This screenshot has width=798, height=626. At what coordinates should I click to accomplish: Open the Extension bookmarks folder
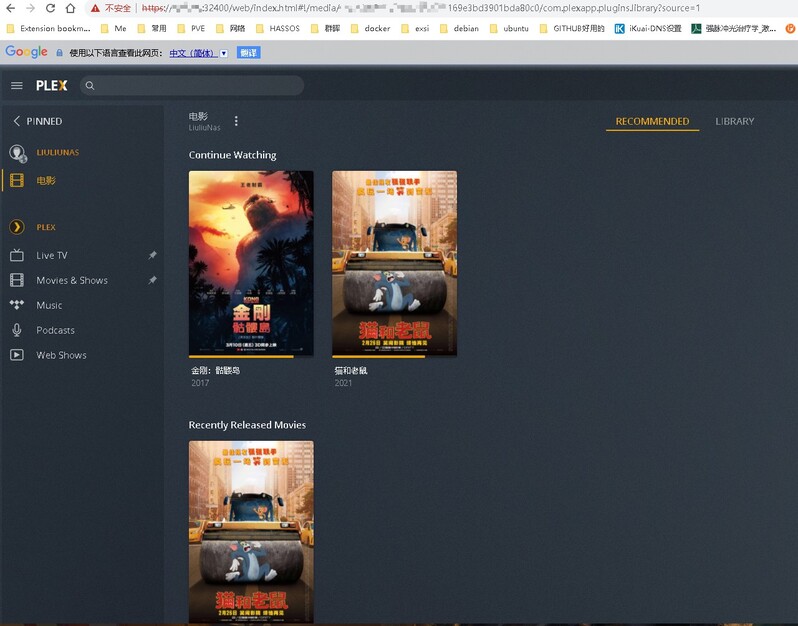[x=48, y=29]
